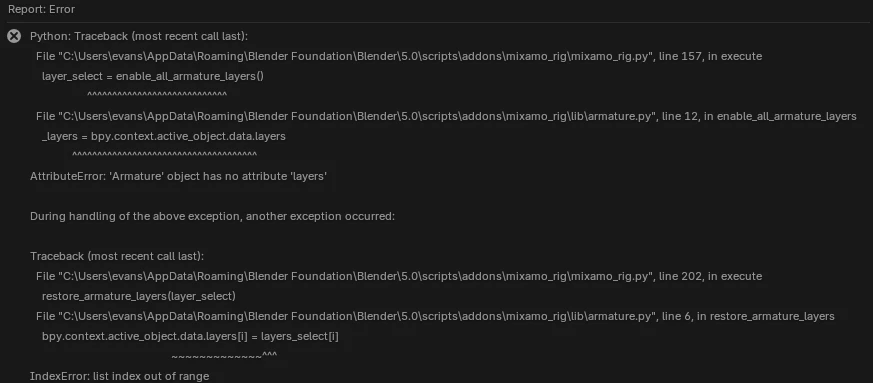This screenshot has width=873, height=383.
Task: Click caret markers under enable_all_armature_layers()
Action: click(x=157, y=95)
